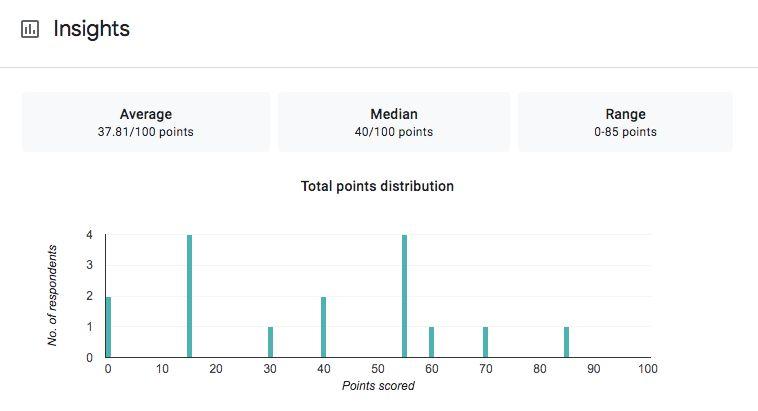Click the 100 tick on the x-axis

(647, 369)
